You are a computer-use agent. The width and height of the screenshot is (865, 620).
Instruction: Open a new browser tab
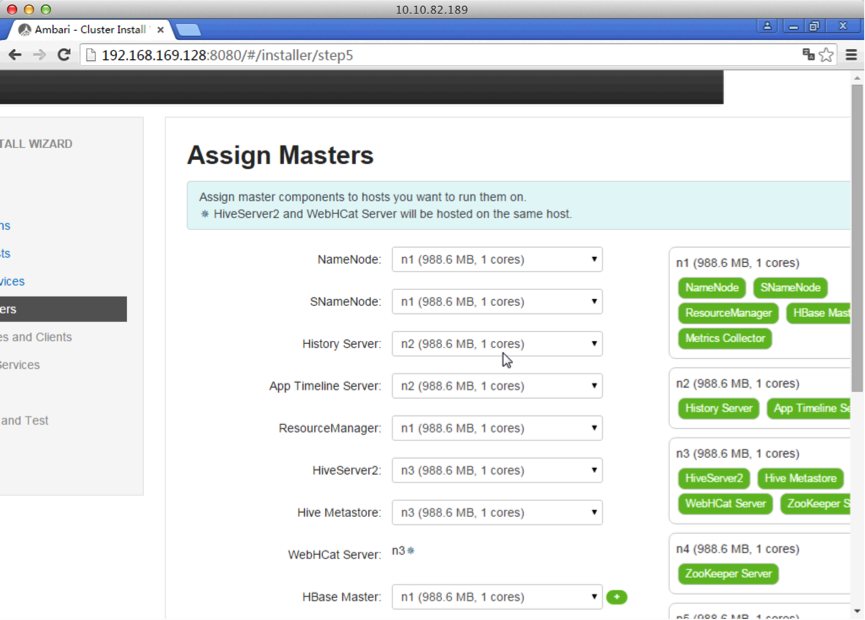point(189,30)
